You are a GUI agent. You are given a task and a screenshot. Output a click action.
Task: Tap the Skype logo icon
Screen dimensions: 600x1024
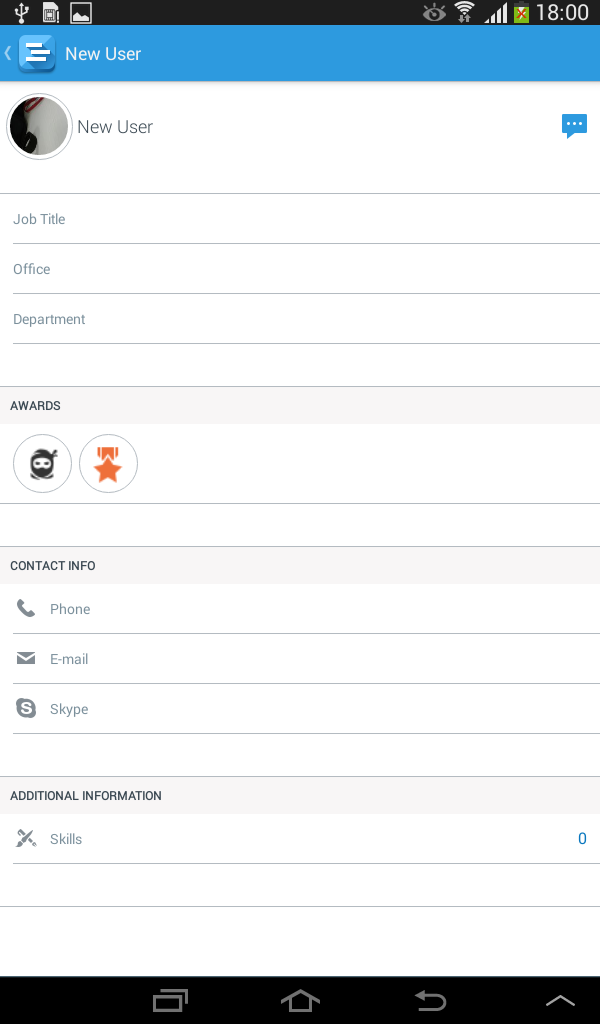pos(26,708)
